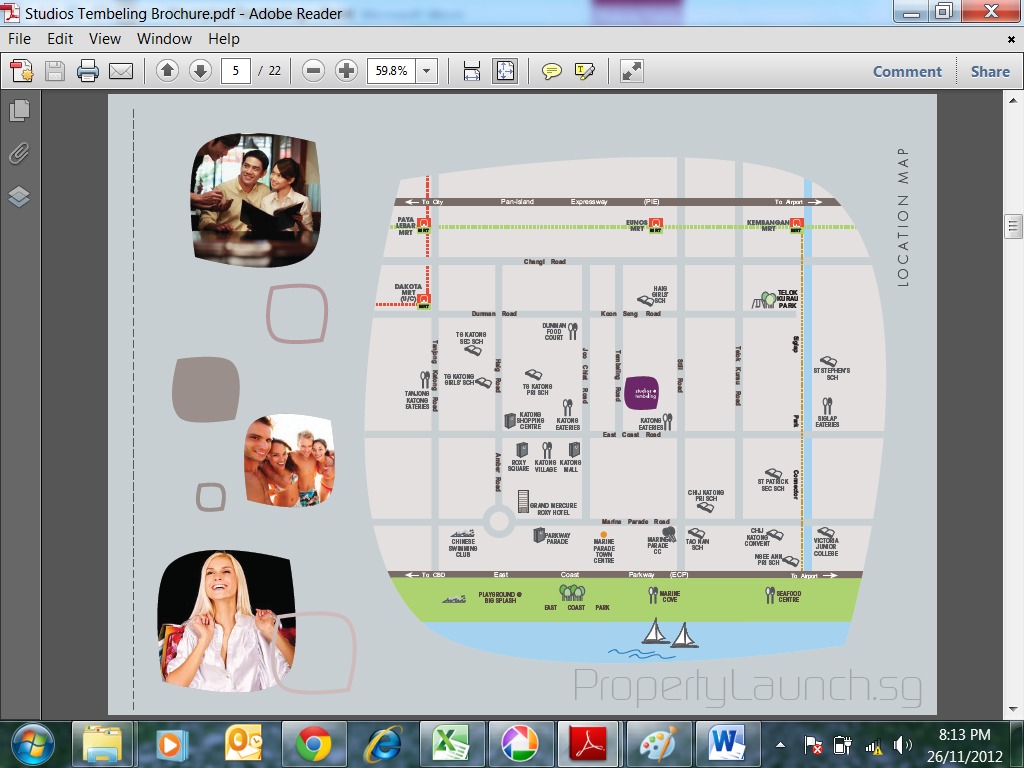Send file by email envelope icon
The width and height of the screenshot is (1024, 768).
(121, 71)
